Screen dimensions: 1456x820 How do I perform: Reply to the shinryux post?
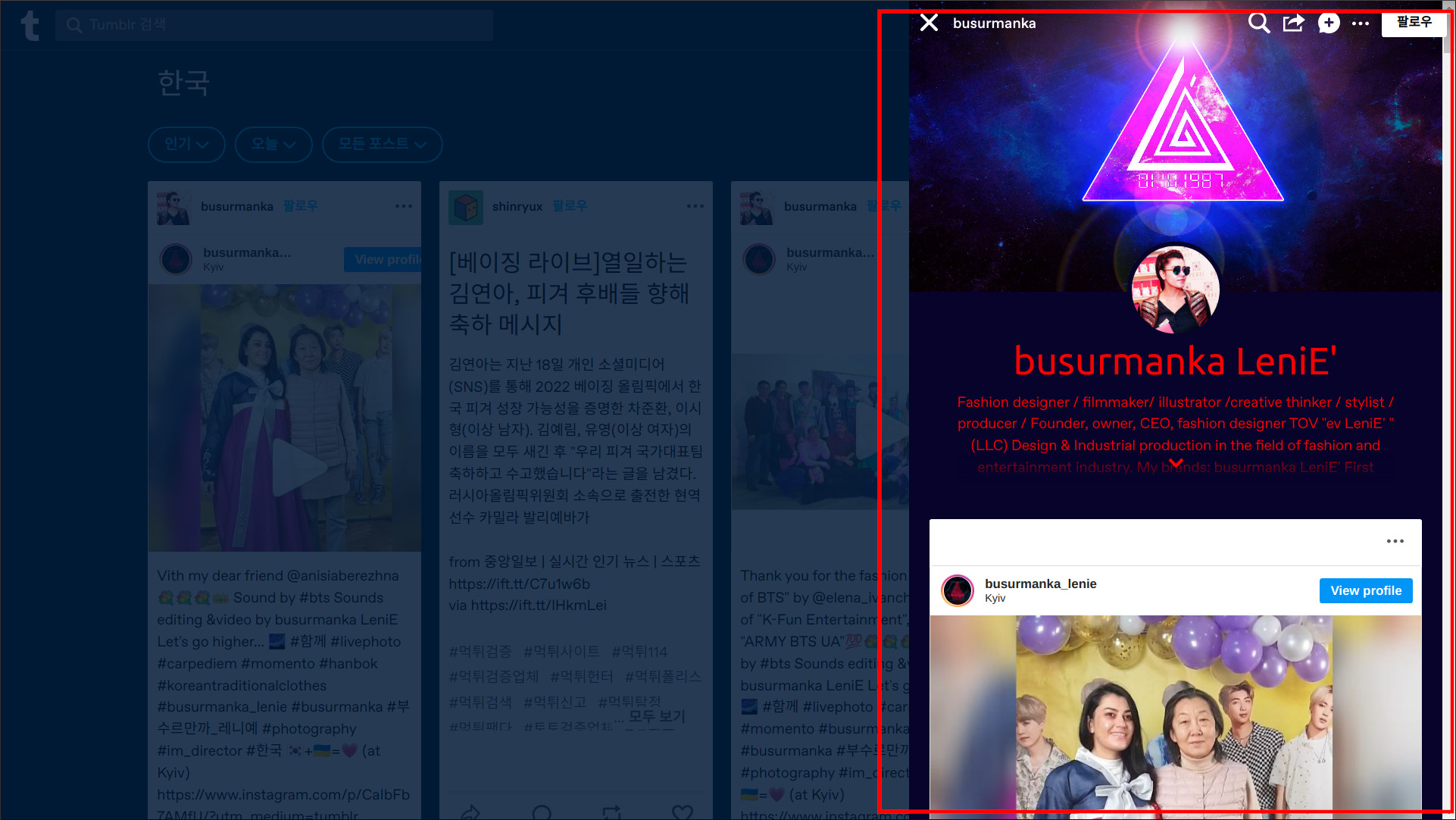(x=542, y=812)
